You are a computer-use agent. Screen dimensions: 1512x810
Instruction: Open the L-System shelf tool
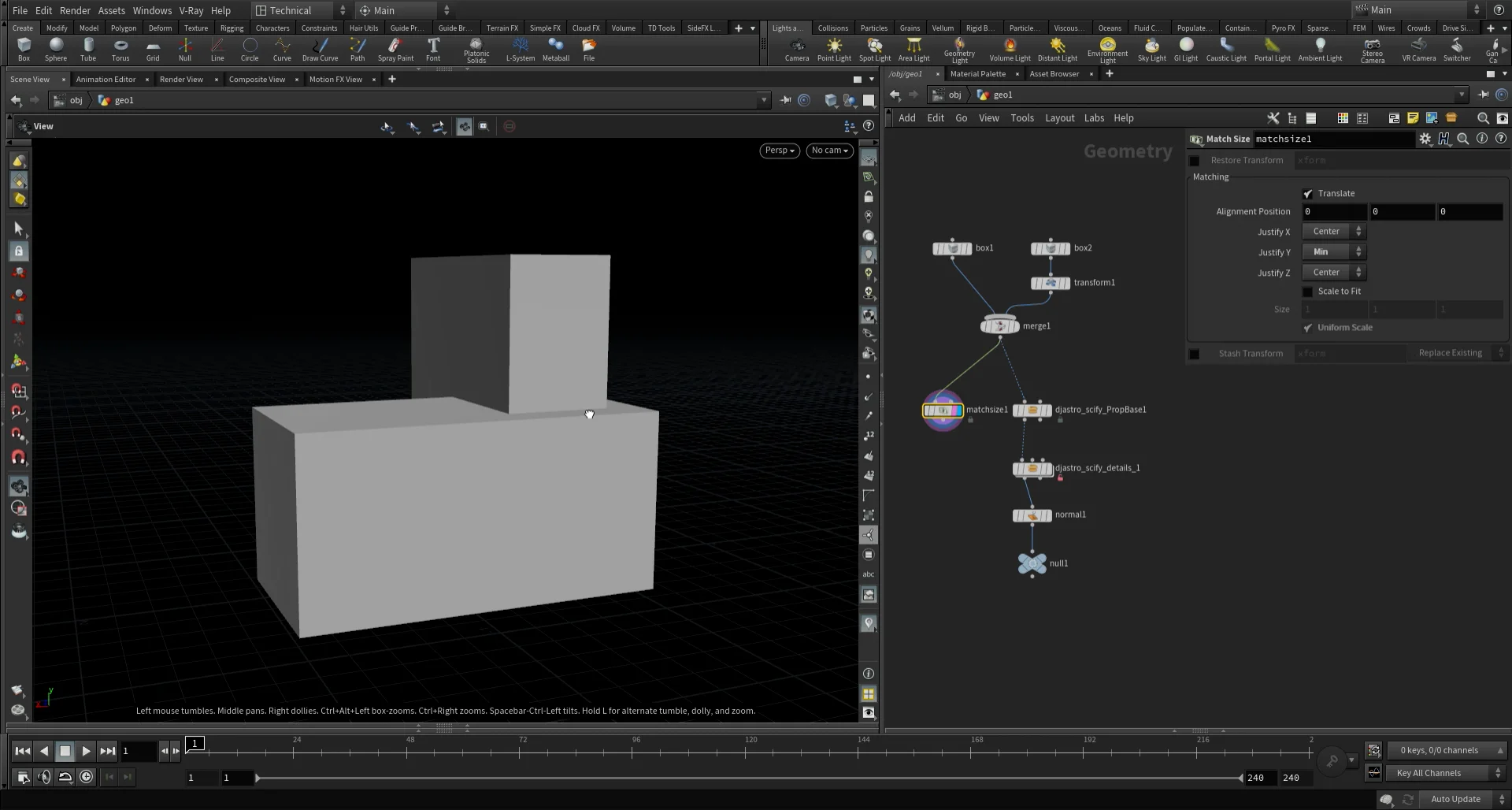(520, 49)
